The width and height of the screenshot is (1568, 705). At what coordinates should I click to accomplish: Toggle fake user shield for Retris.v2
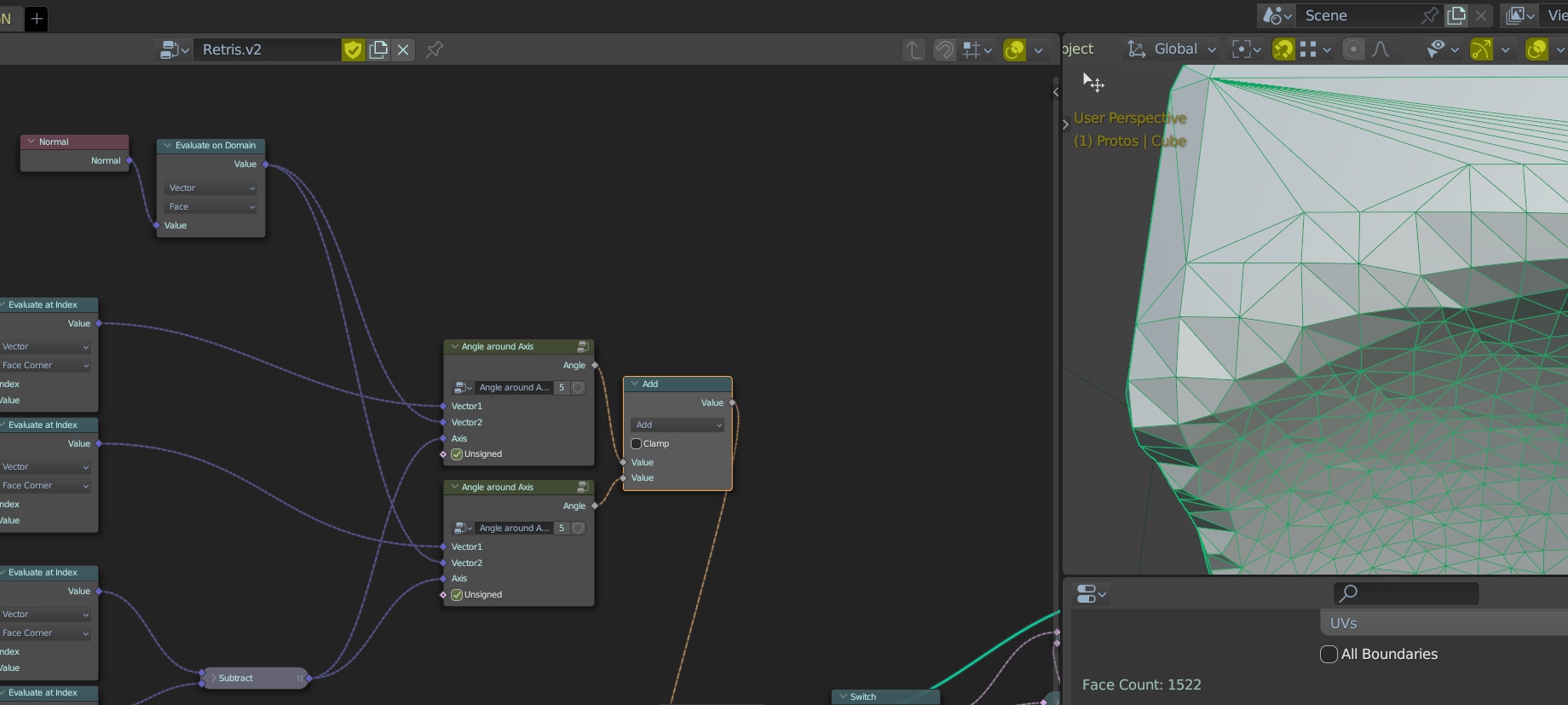tap(353, 50)
